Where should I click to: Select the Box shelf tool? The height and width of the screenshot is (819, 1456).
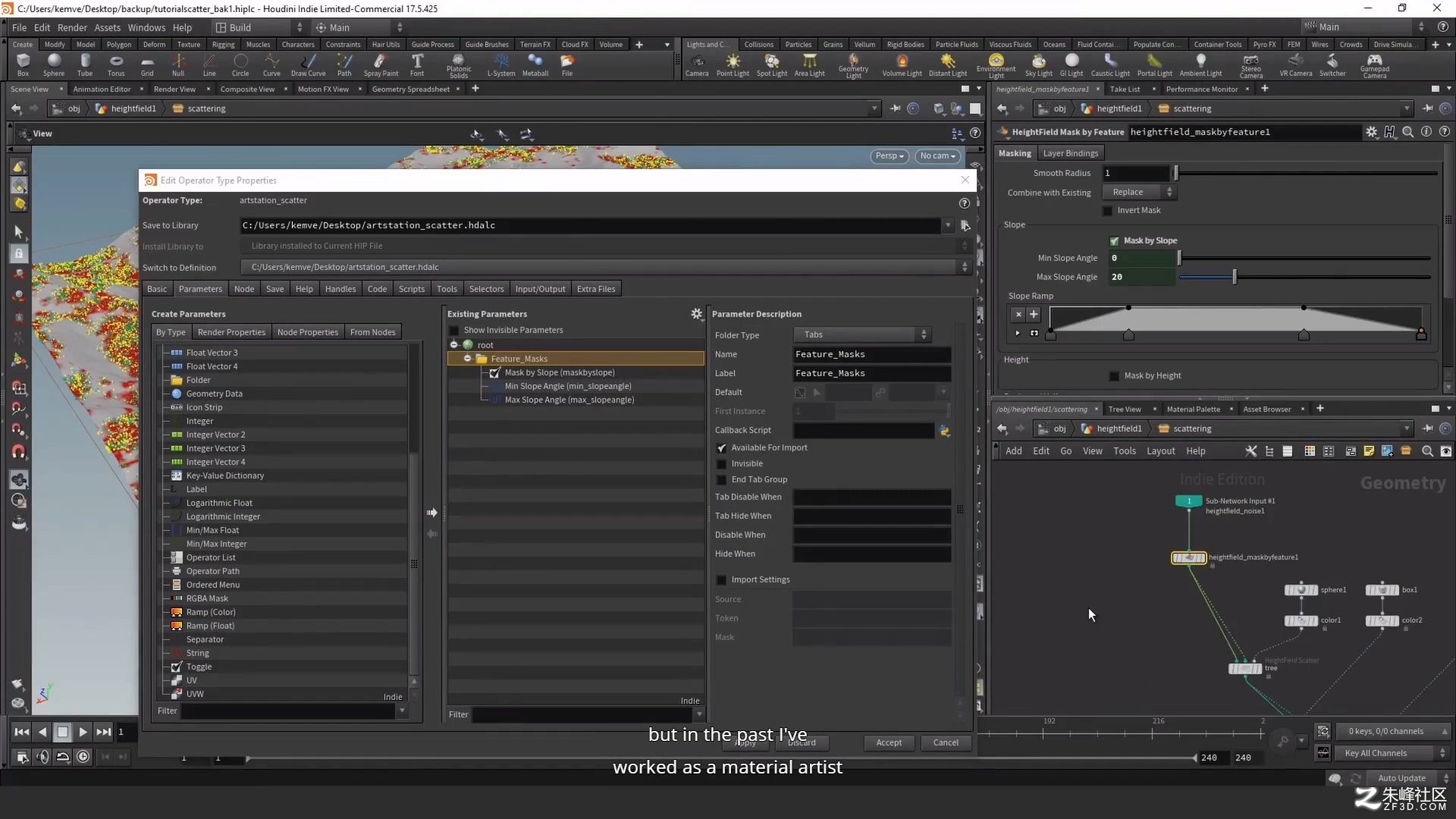(x=23, y=64)
